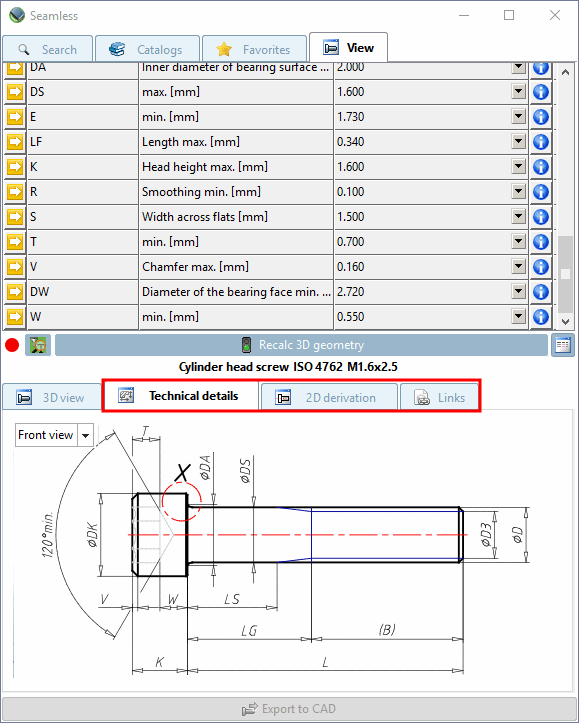Go to the Favorites tab
579x723 pixels.
[254, 49]
